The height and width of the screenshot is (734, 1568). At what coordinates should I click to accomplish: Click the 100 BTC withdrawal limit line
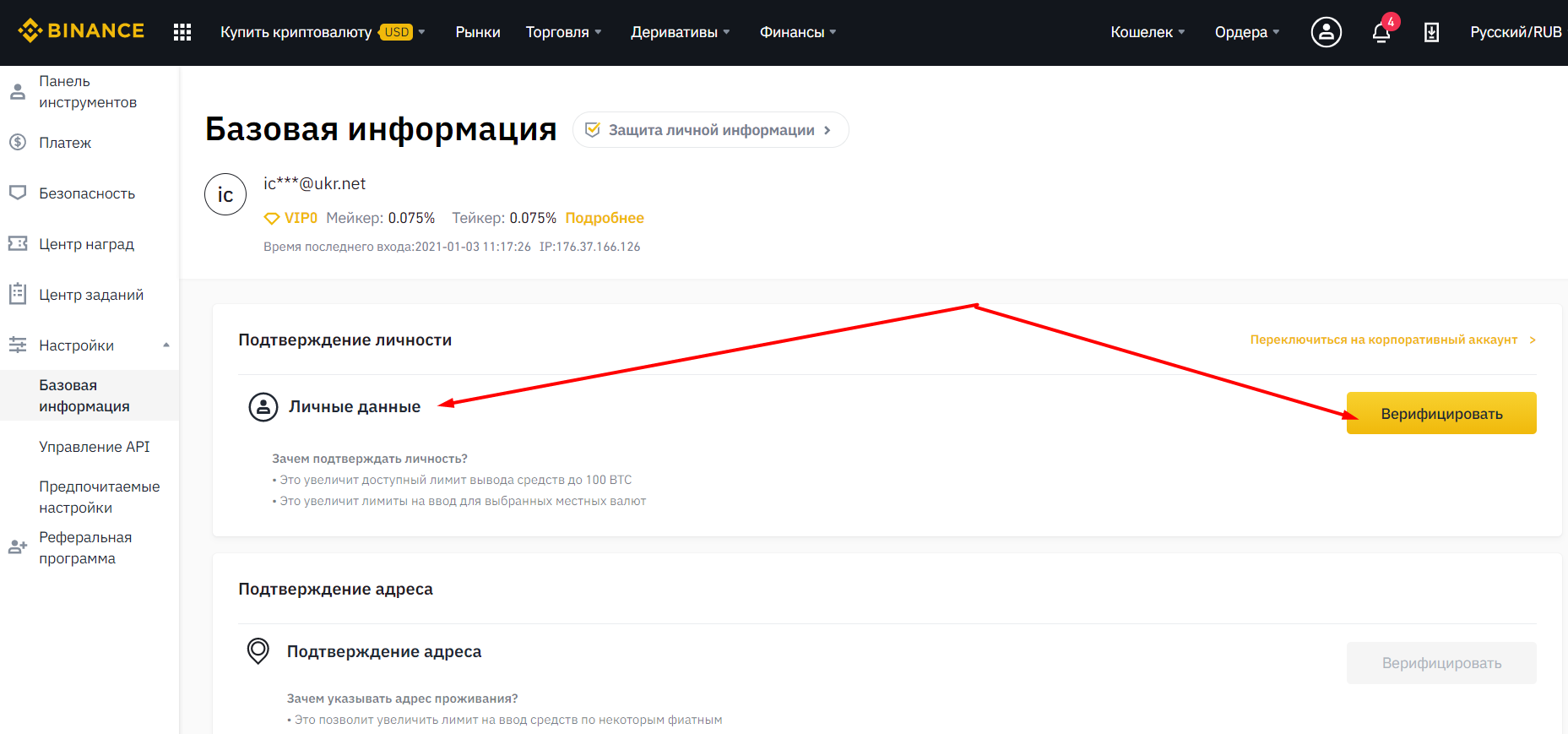tap(452, 480)
